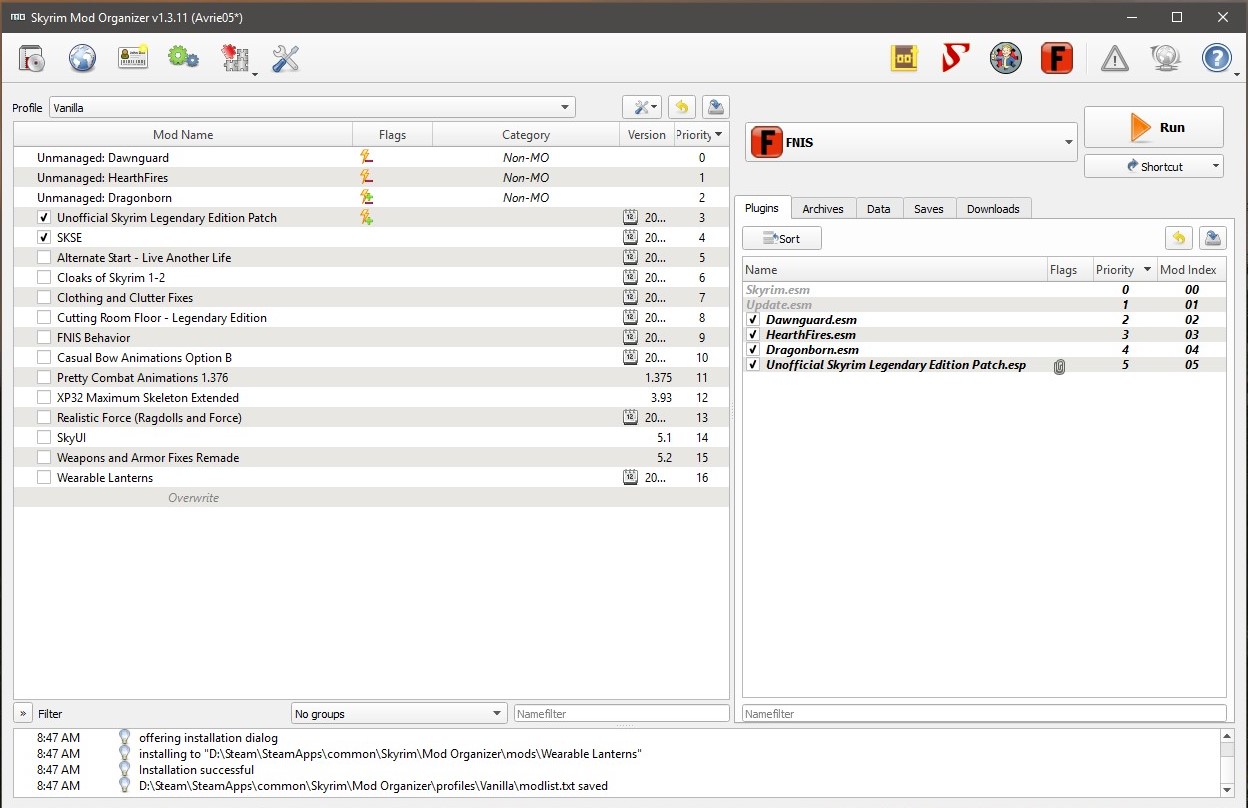Image resolution: width=1248 pixels, height=808 pixels.
Task: Click the Tools puzzle piece icon
Action: point(236,59)
